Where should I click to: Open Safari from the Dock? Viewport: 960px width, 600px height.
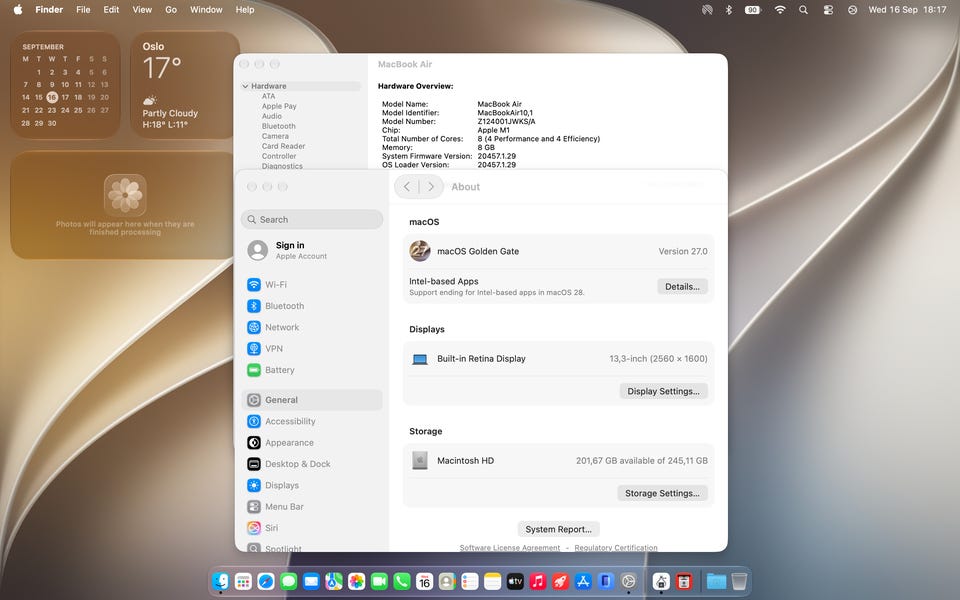click(x=266, y=580)
